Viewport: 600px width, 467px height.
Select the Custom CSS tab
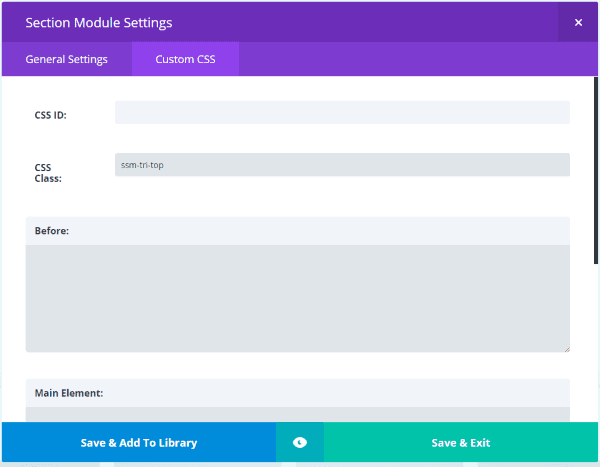tap(185, 59)
